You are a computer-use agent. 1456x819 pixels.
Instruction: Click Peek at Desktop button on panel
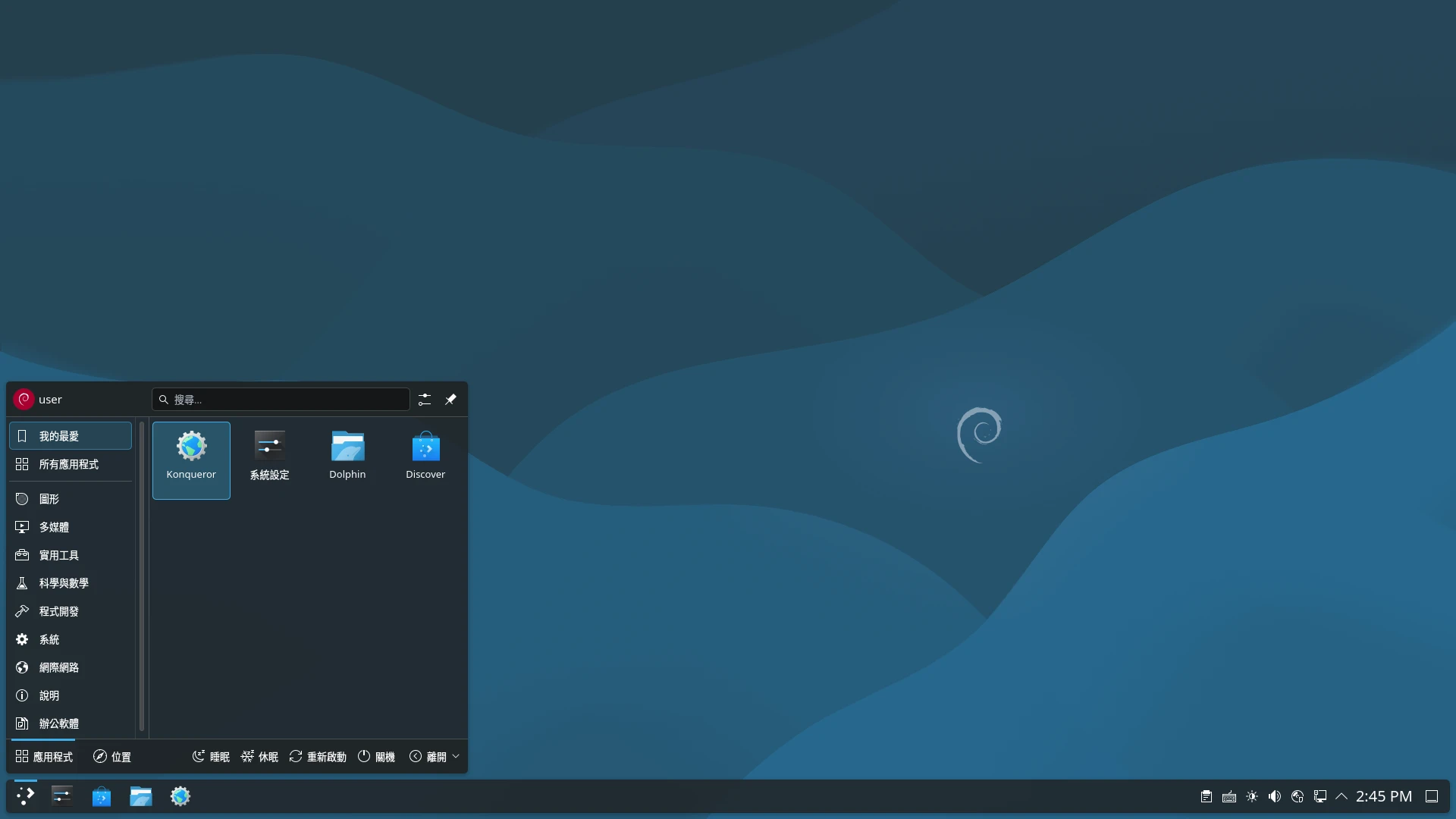pos(1432,796)
